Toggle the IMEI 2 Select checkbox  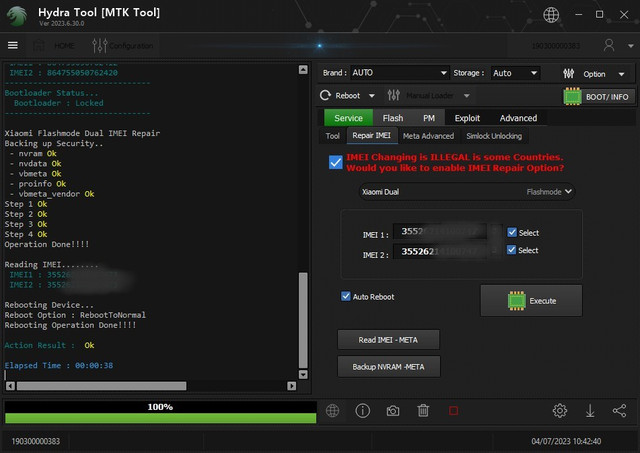pos(511,250)
